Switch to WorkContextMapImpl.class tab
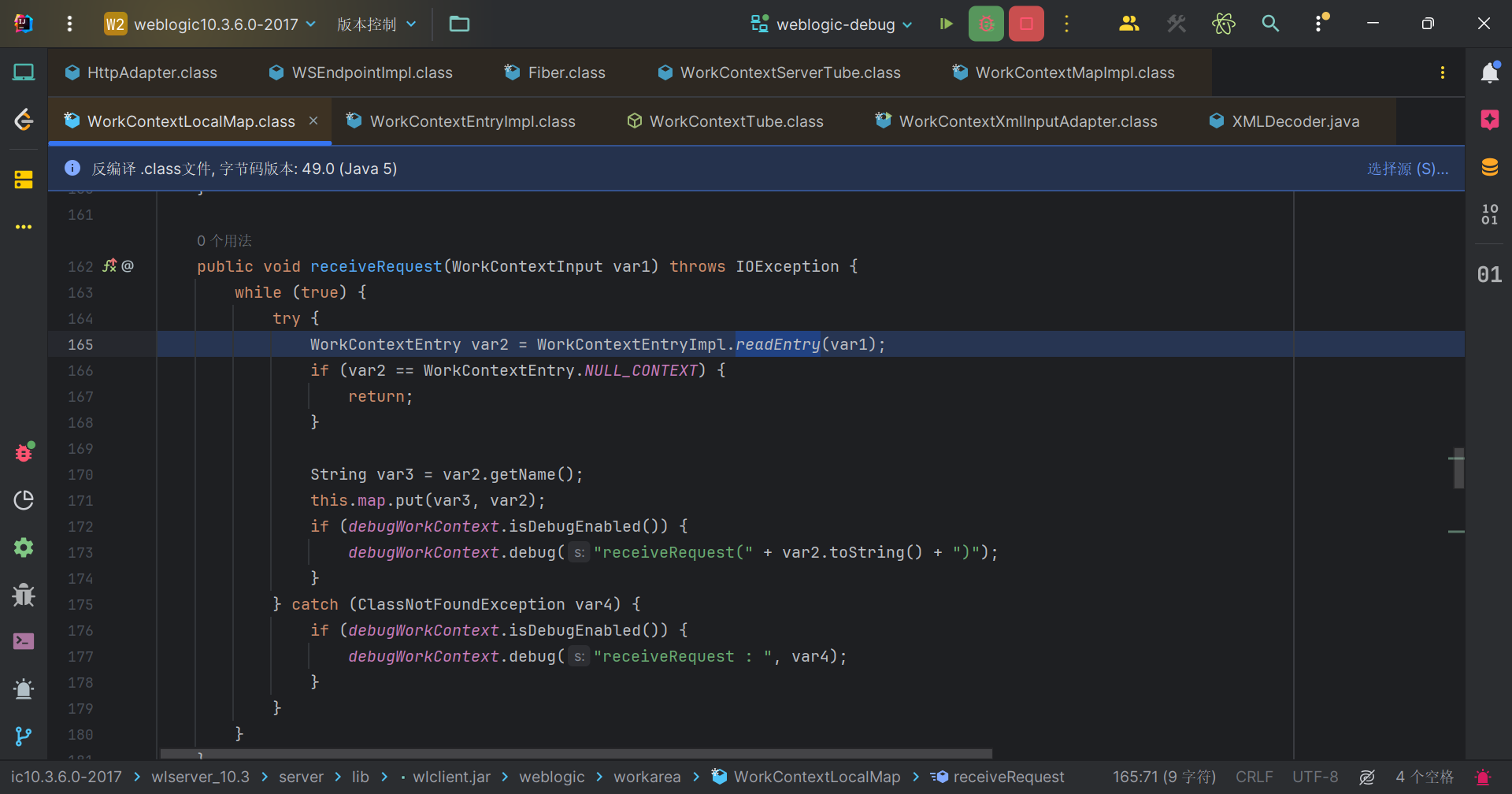 (x=1064, y=72)
